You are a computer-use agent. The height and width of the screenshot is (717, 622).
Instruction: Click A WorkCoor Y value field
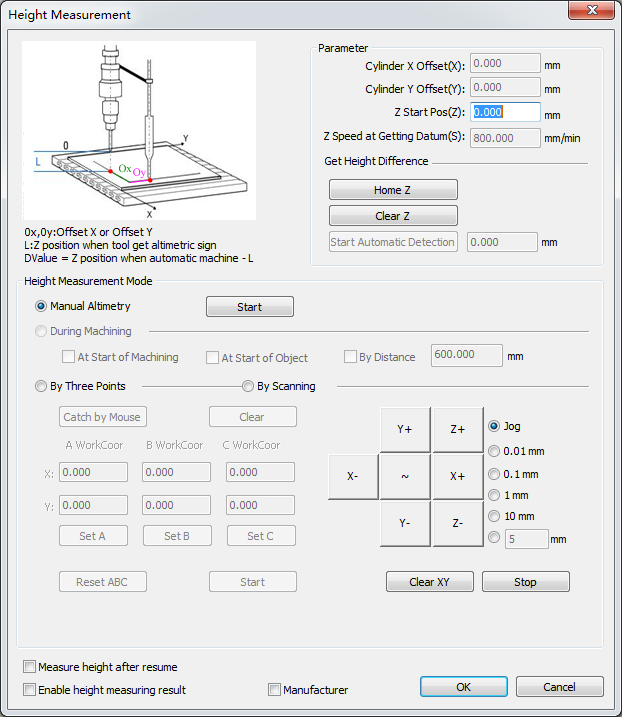(x=93, y=505)
